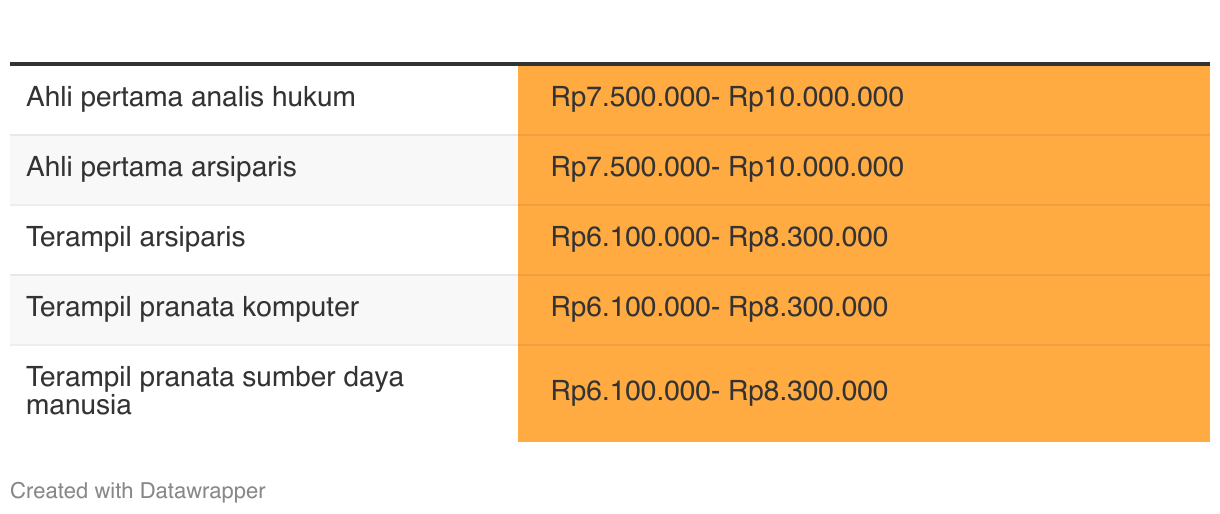
Task: Click Rp10.000.000 in the analis hukum row
Action: pyautogui.click(x=816, y=97)
